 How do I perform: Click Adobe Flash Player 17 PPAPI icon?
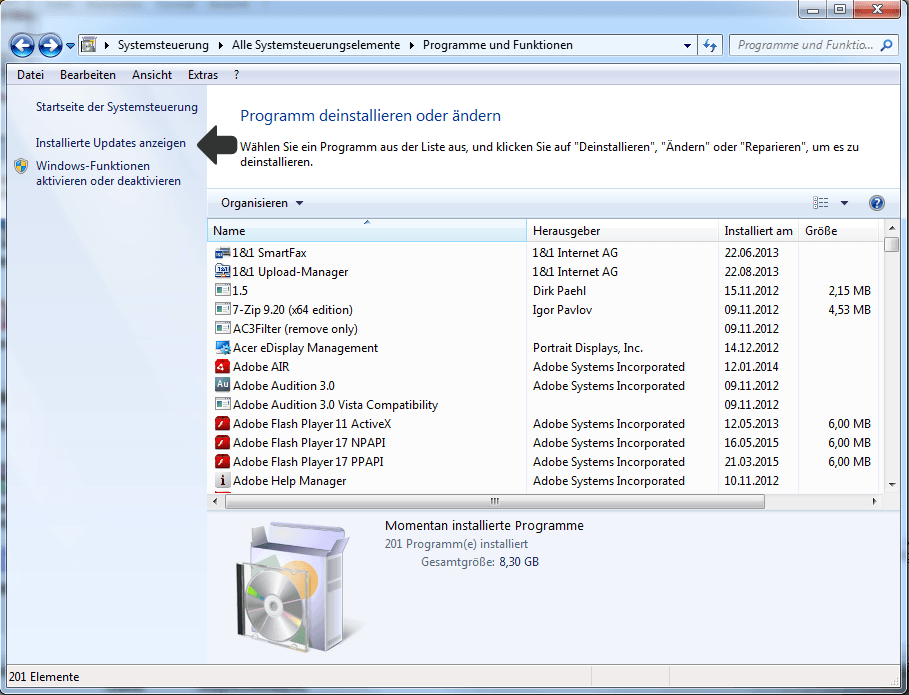pos(223,462)
